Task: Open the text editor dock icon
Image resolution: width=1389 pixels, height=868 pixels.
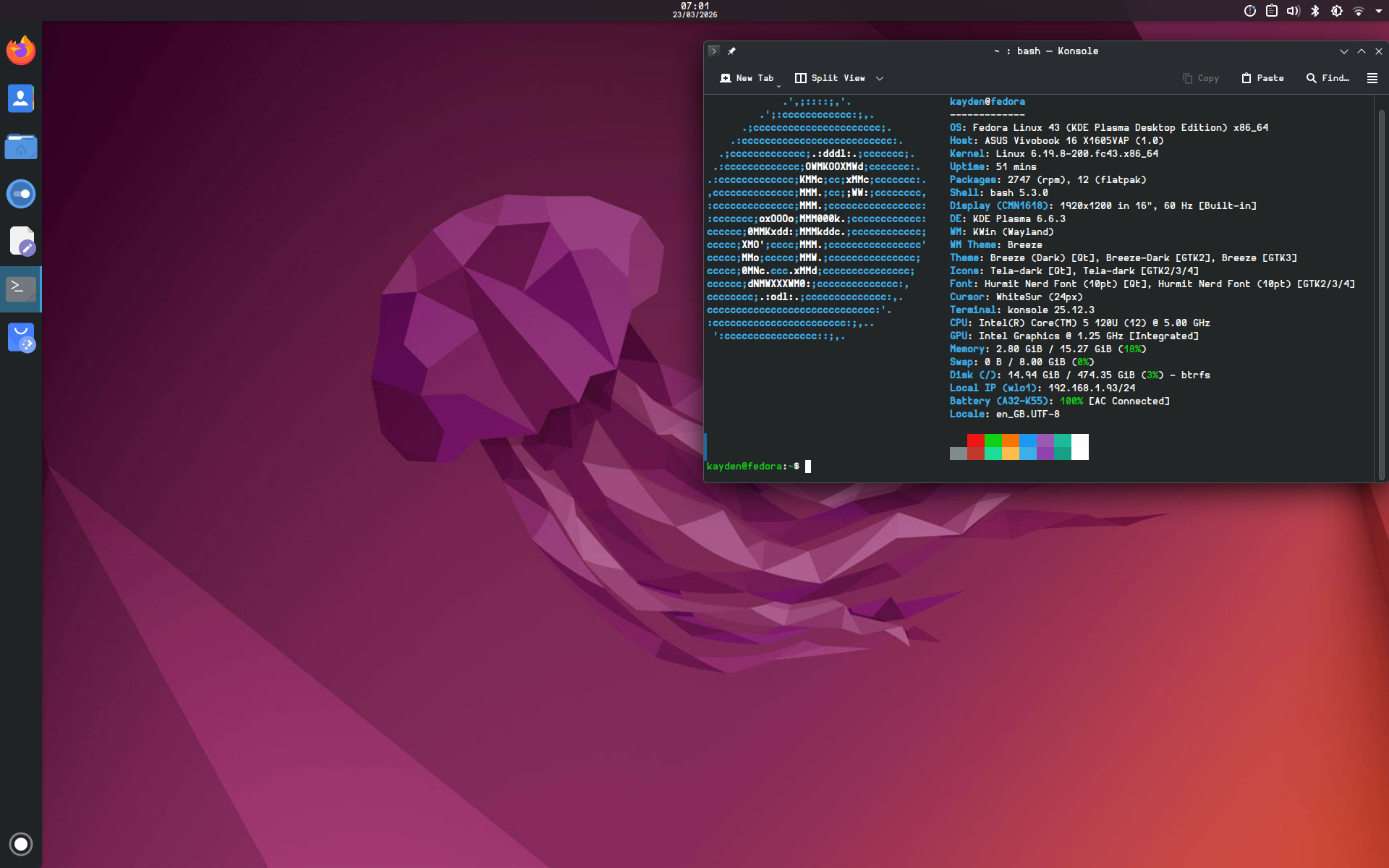Action: click(x=22, y=241)
